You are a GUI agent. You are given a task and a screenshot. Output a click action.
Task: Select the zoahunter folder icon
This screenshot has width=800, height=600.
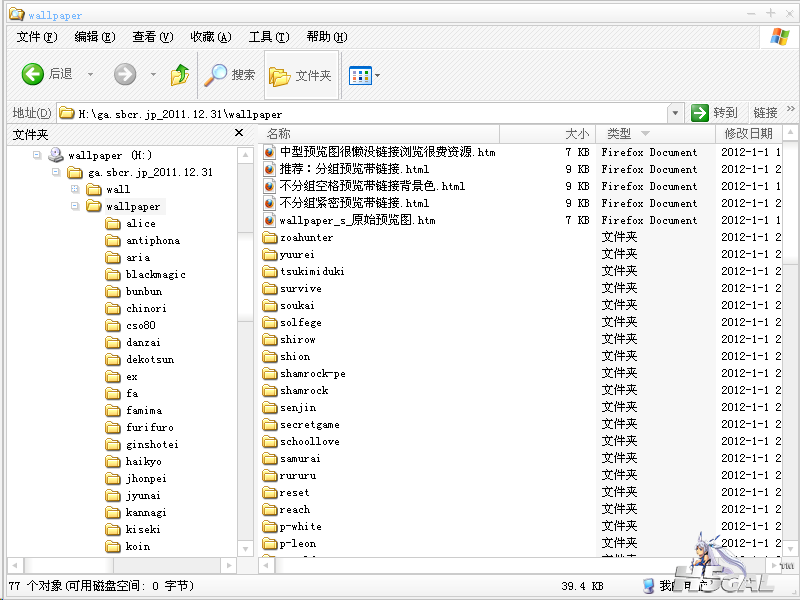269,237
